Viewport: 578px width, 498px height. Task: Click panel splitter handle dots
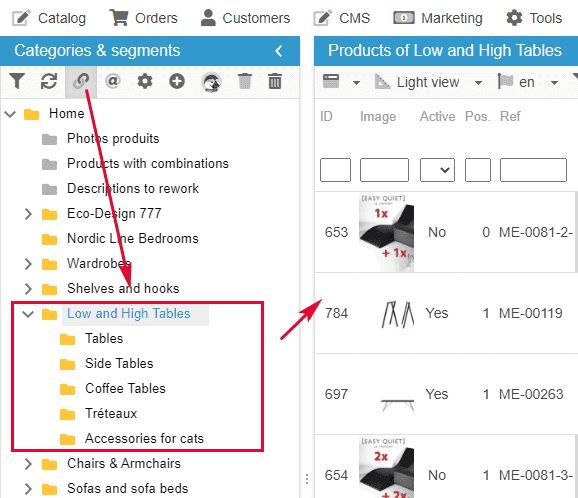307,479
